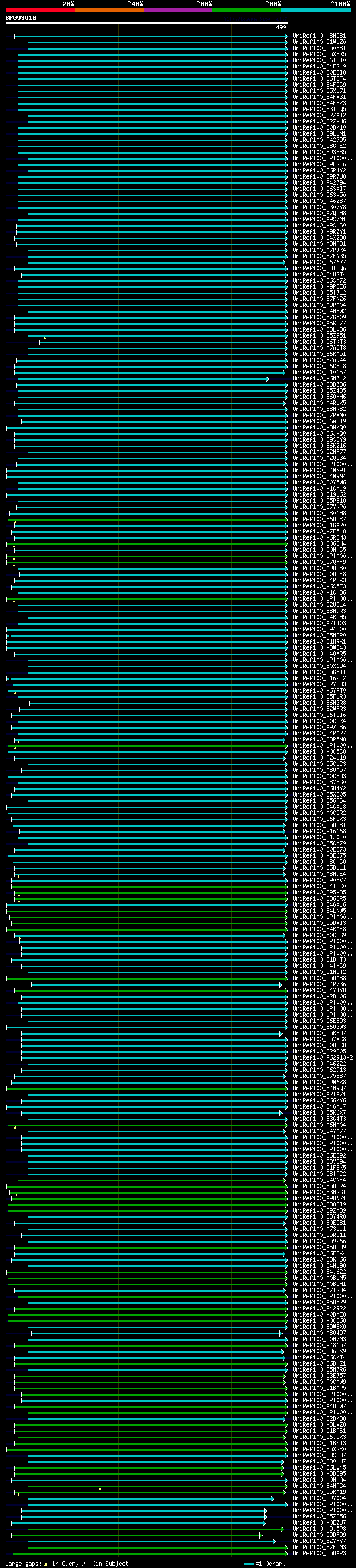Click the UniRef100_C8V8G0 label
The image size is (356, 1568).
(319, 782)
